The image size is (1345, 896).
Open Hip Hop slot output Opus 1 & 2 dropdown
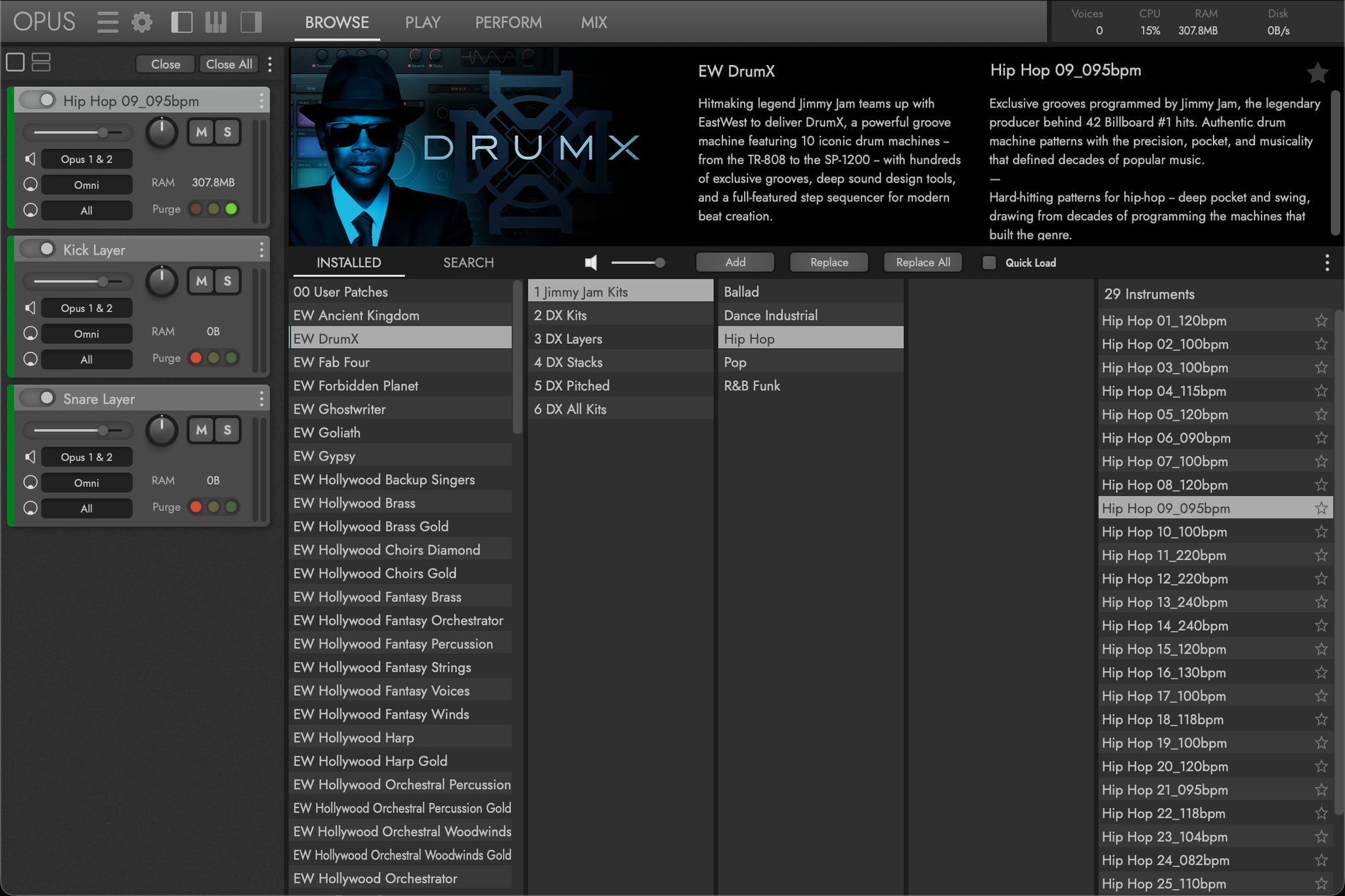click(87, 159)
